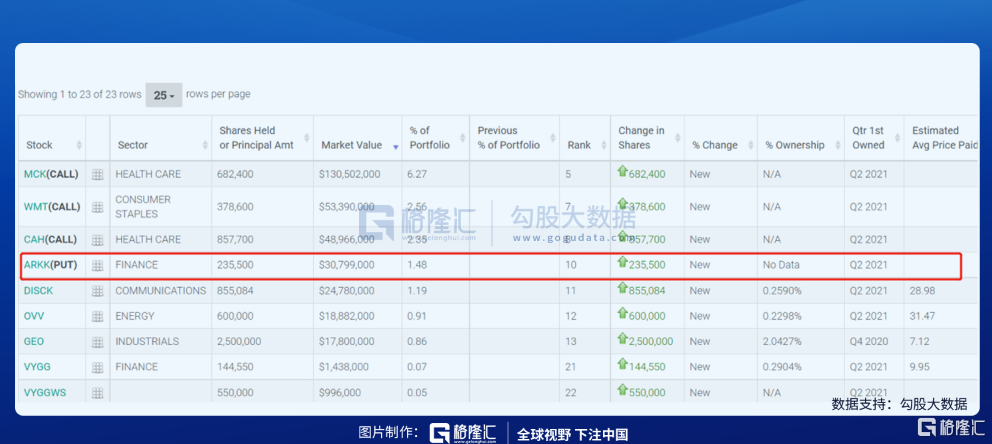Click the green arrow beside 682,400 change in shares
The height and width of the screenshot is (444, 992).
pos(623,172)
